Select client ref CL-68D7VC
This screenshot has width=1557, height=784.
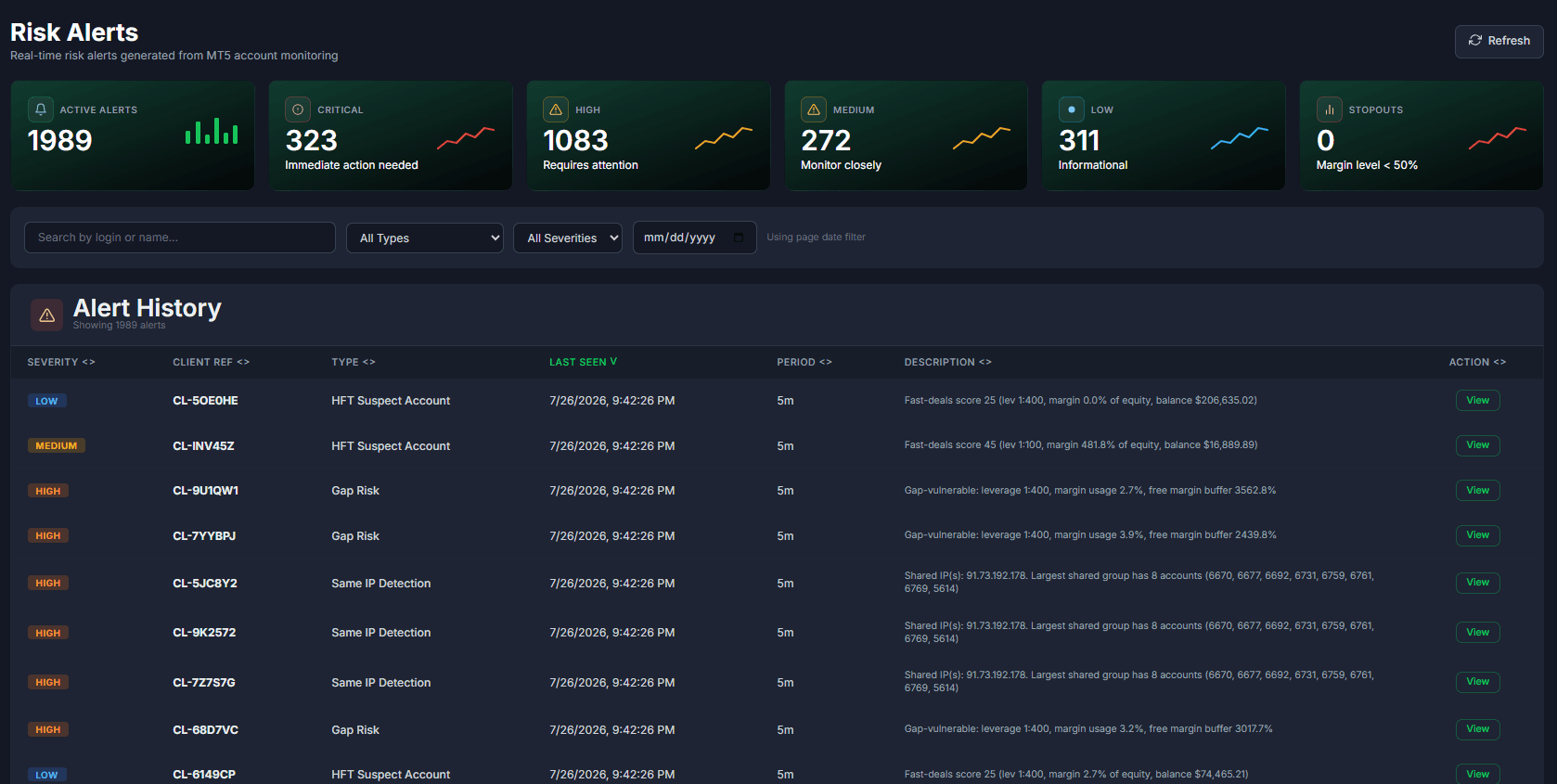point(205,730)
